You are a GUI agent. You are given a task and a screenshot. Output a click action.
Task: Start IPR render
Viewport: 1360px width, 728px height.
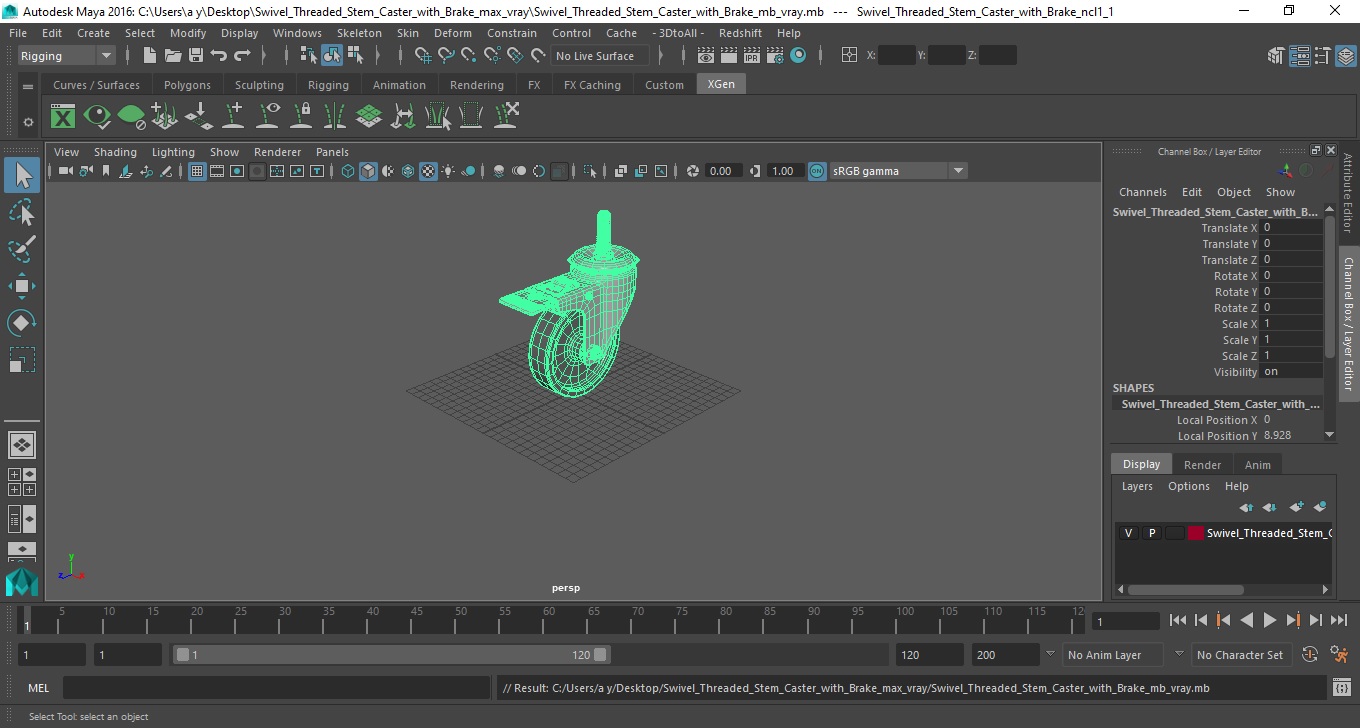point(752,56)
